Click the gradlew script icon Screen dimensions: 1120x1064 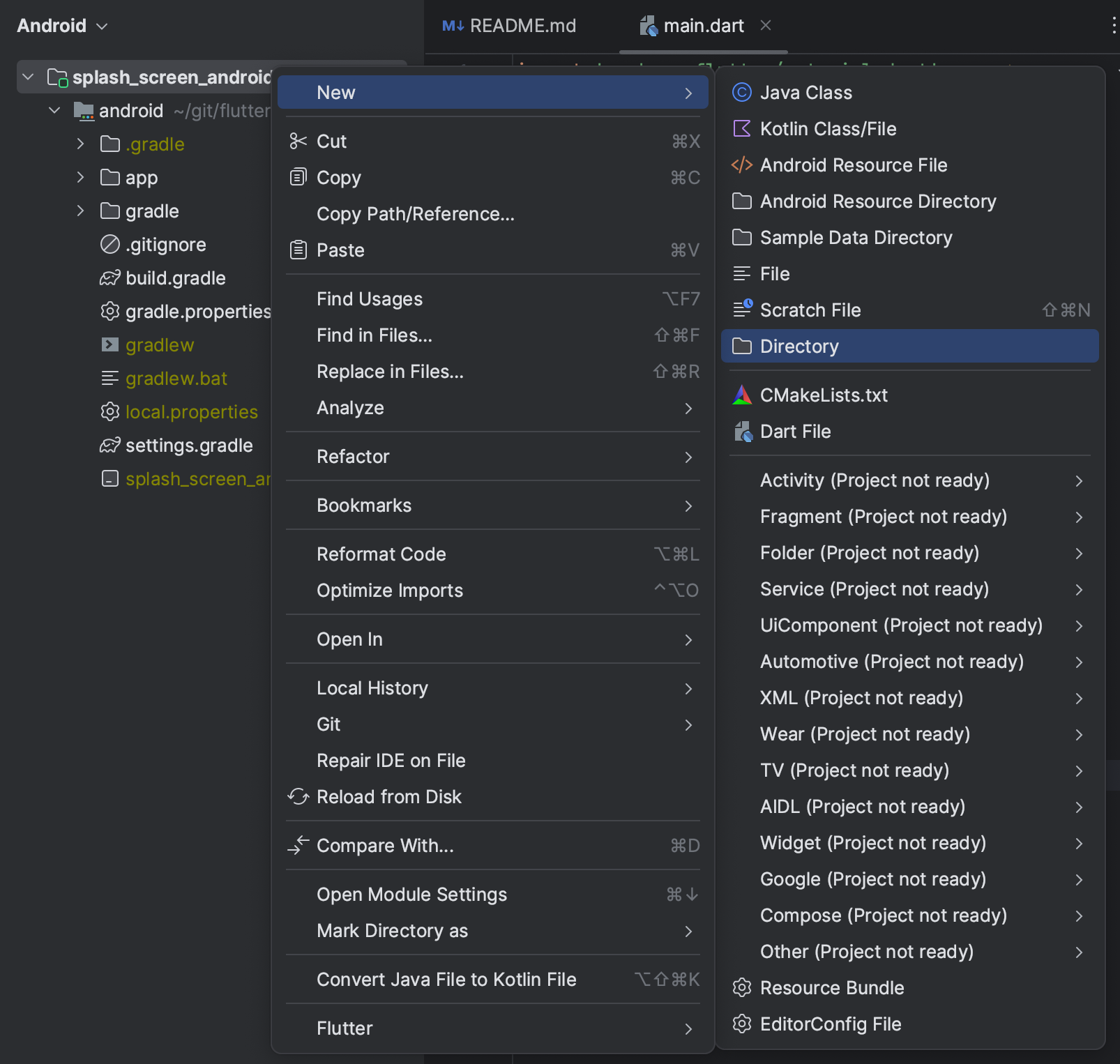click(110, 344)
